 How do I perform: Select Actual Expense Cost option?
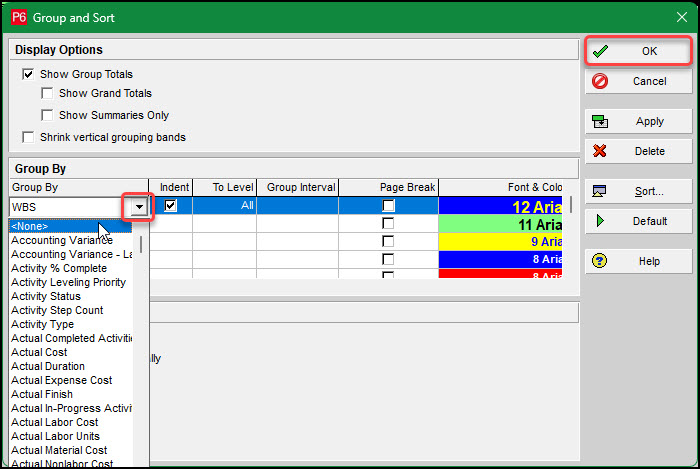(x=71, y=380)
